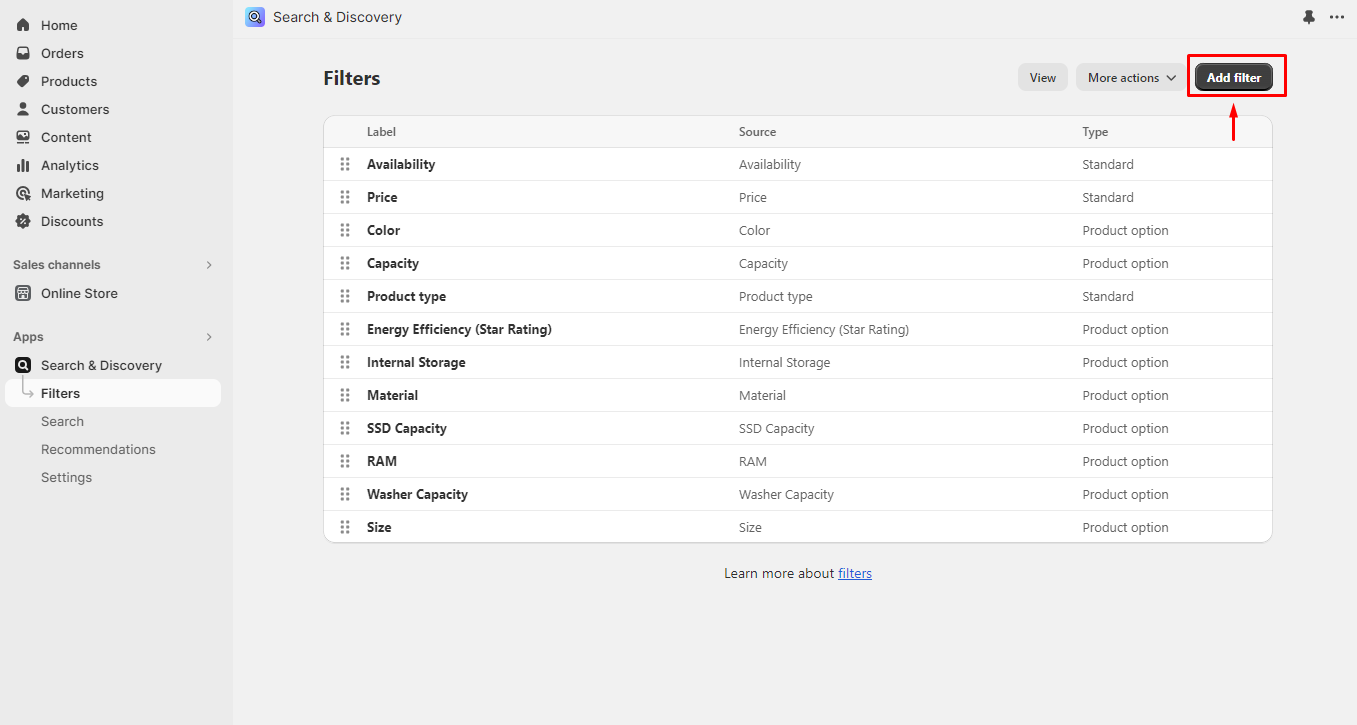Open Settings under Search & Discovery

(66, 477)
